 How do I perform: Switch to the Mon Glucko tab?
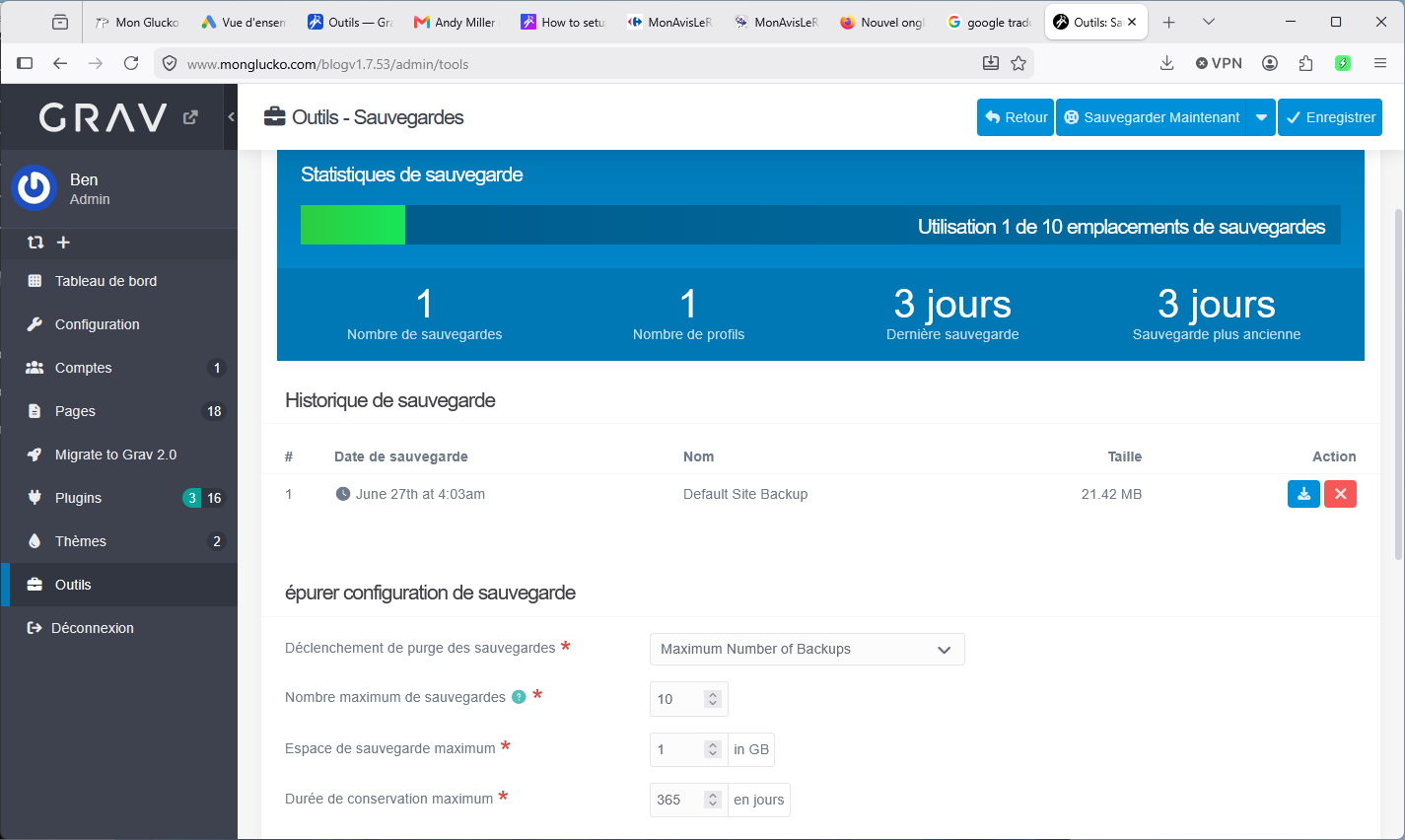click(137, 22)
